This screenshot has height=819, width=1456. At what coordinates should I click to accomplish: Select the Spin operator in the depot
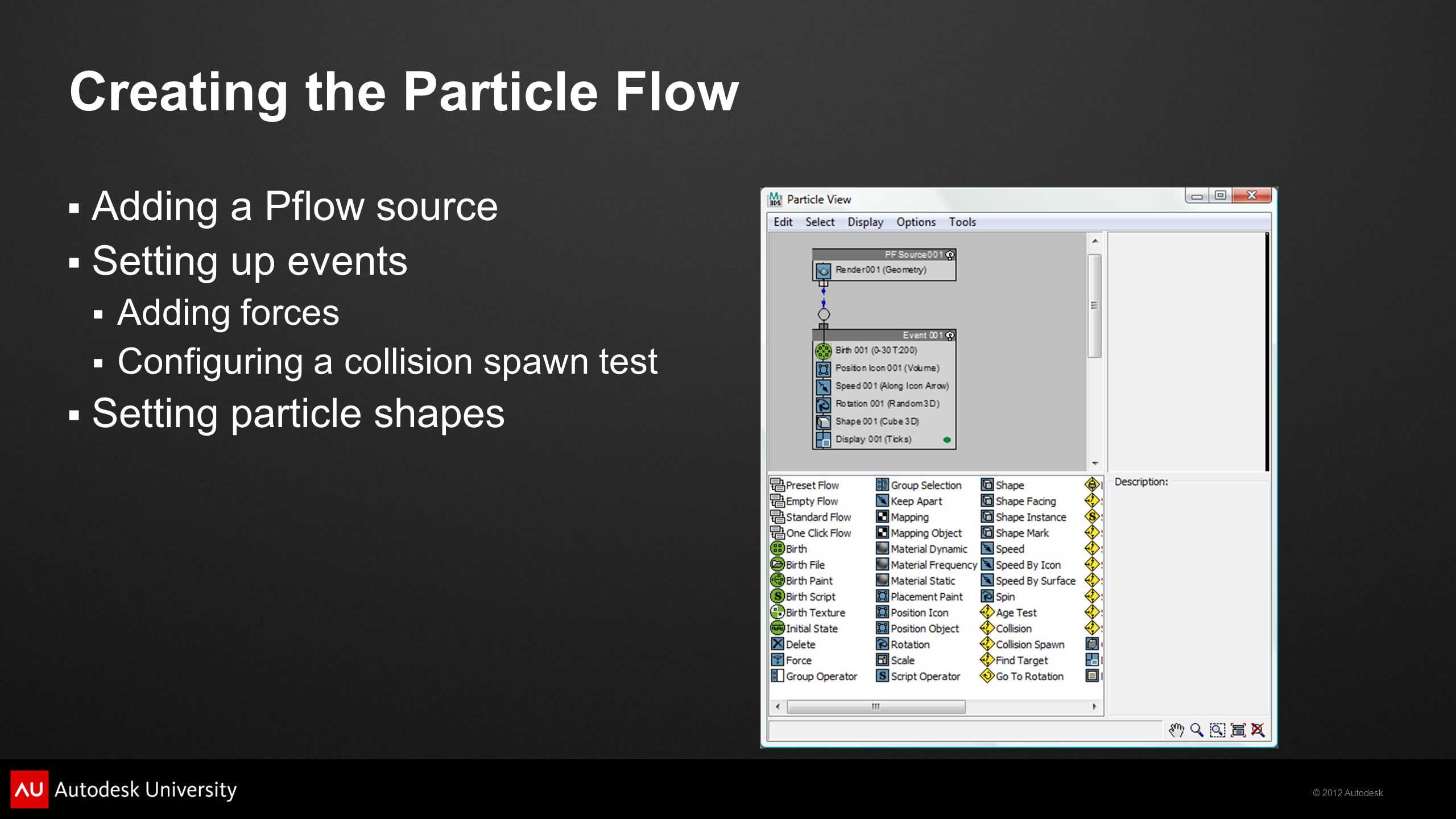(x=998, y=597)
